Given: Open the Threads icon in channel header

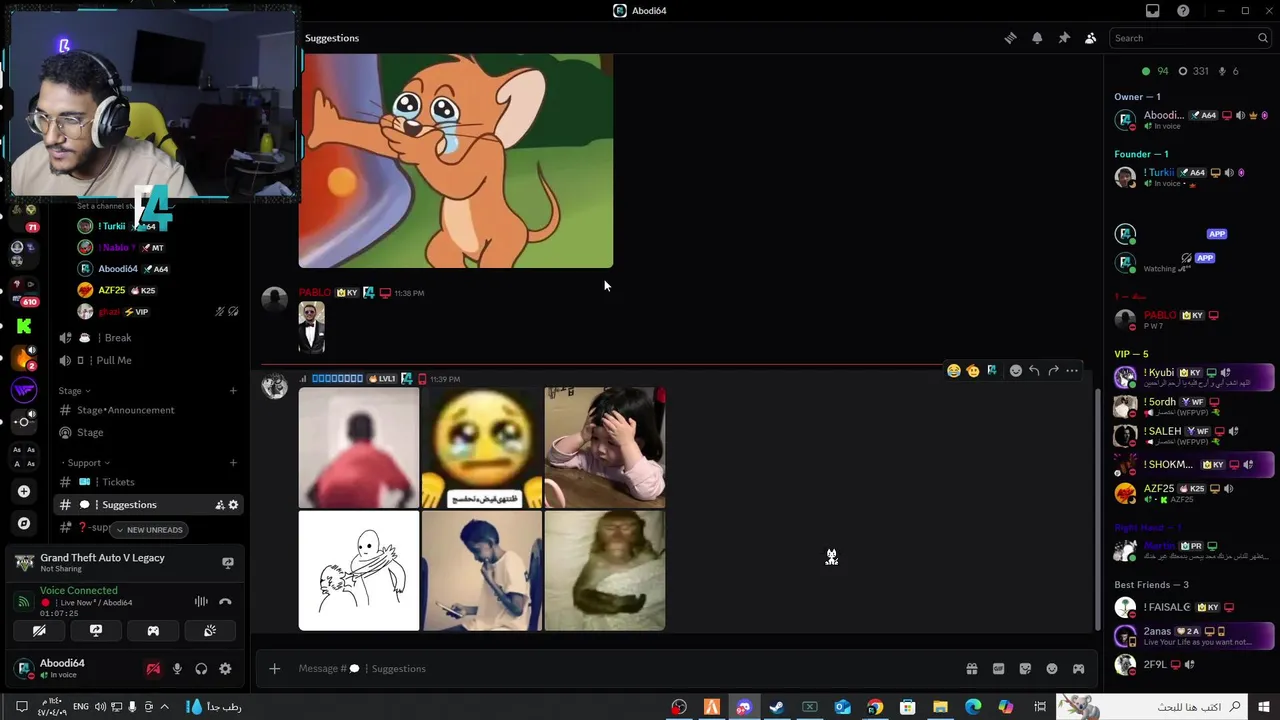Looking at the screenshot, I should click(x=1010, y=38).
